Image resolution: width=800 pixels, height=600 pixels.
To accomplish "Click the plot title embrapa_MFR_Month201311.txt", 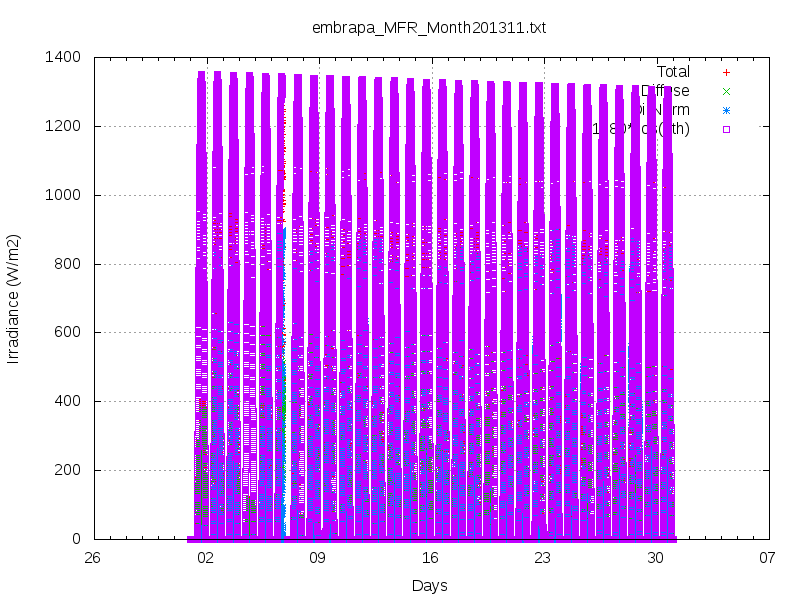I will [x=429, y=28].
